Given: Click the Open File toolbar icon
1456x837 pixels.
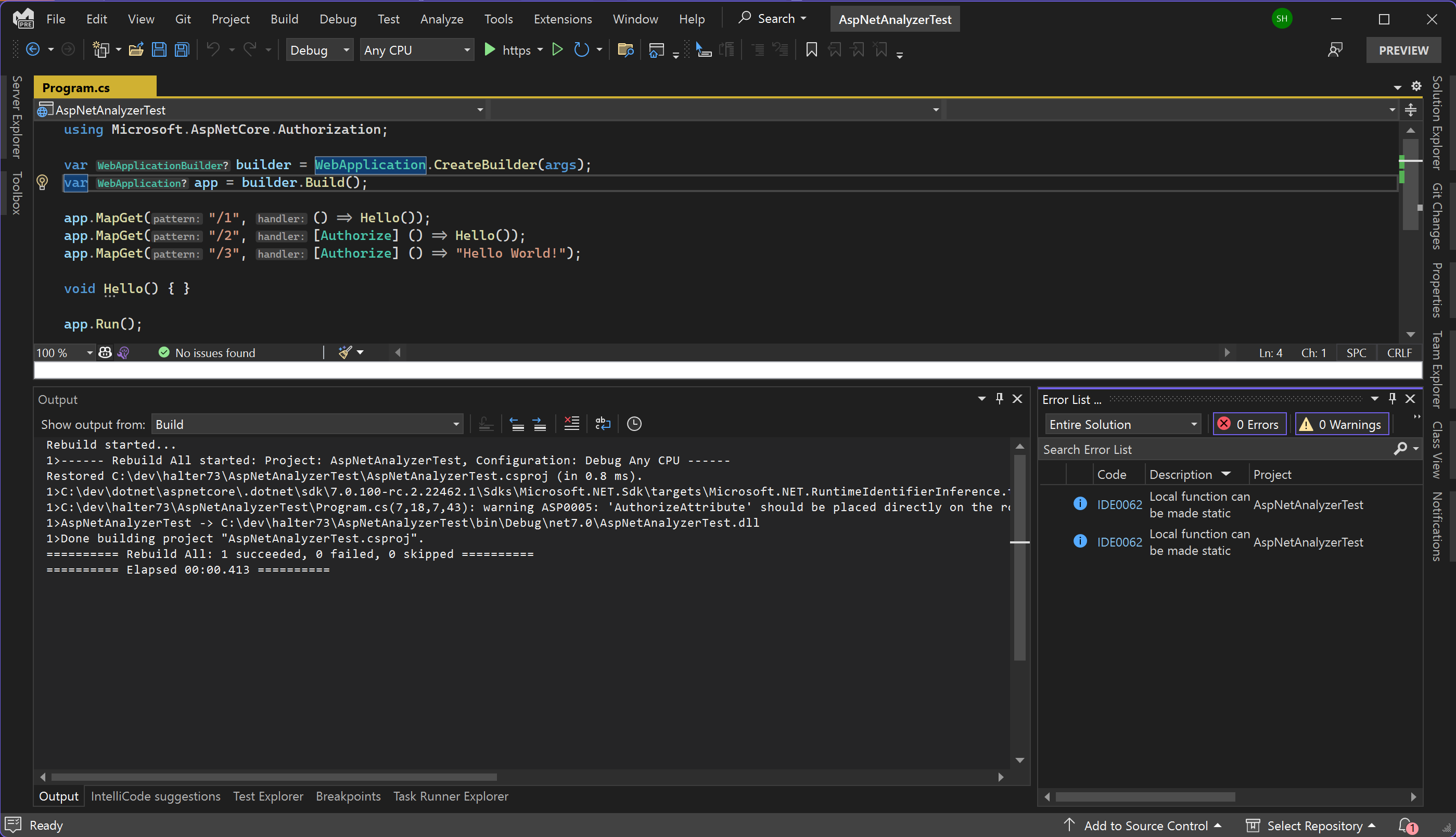Looking at the screenshot, I should (x=136, y=50).
